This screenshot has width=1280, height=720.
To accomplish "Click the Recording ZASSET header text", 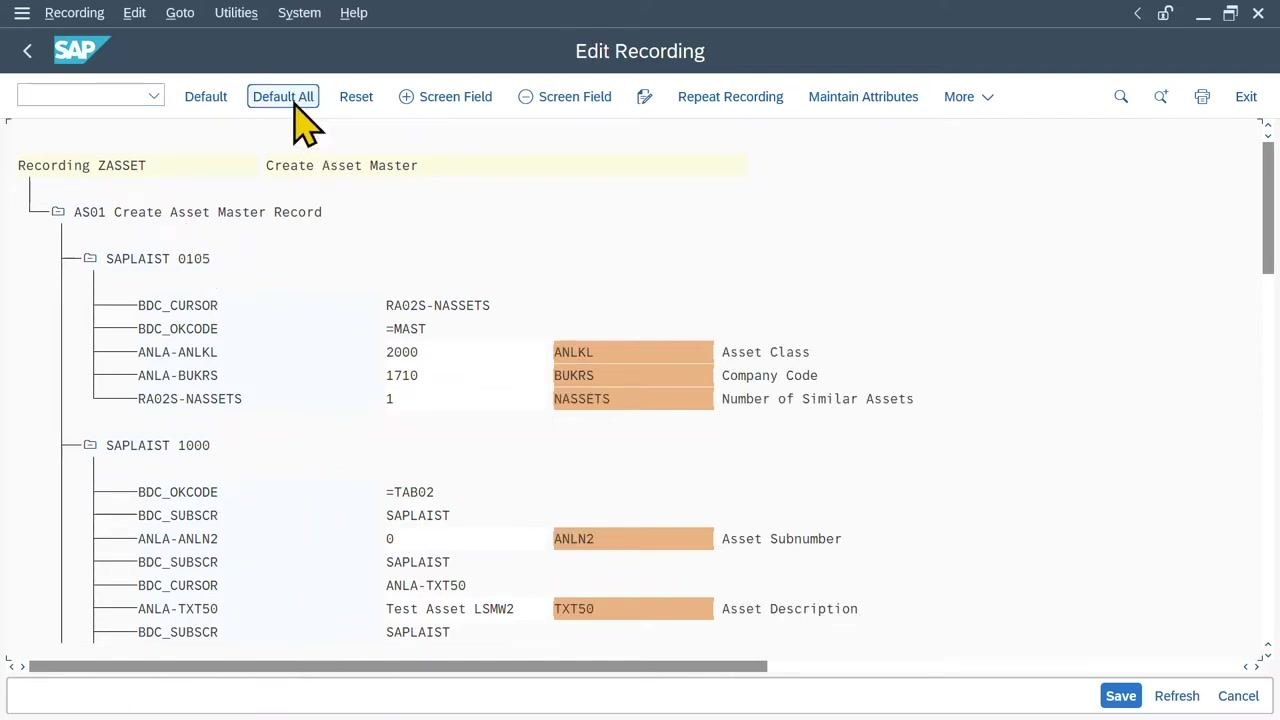I will (x=82, y=165).
